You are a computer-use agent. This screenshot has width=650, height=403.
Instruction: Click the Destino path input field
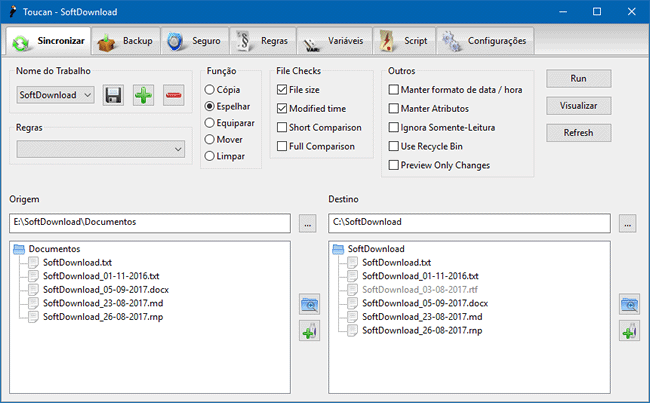pos(470,222)
